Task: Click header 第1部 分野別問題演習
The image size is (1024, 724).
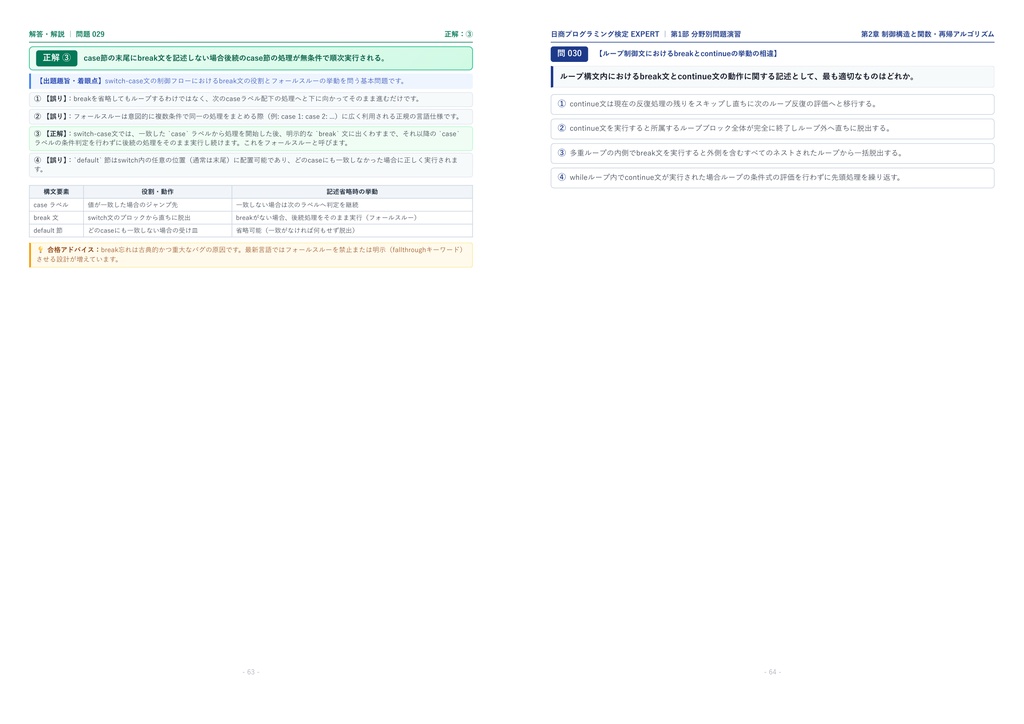Action: click(706, 34)
